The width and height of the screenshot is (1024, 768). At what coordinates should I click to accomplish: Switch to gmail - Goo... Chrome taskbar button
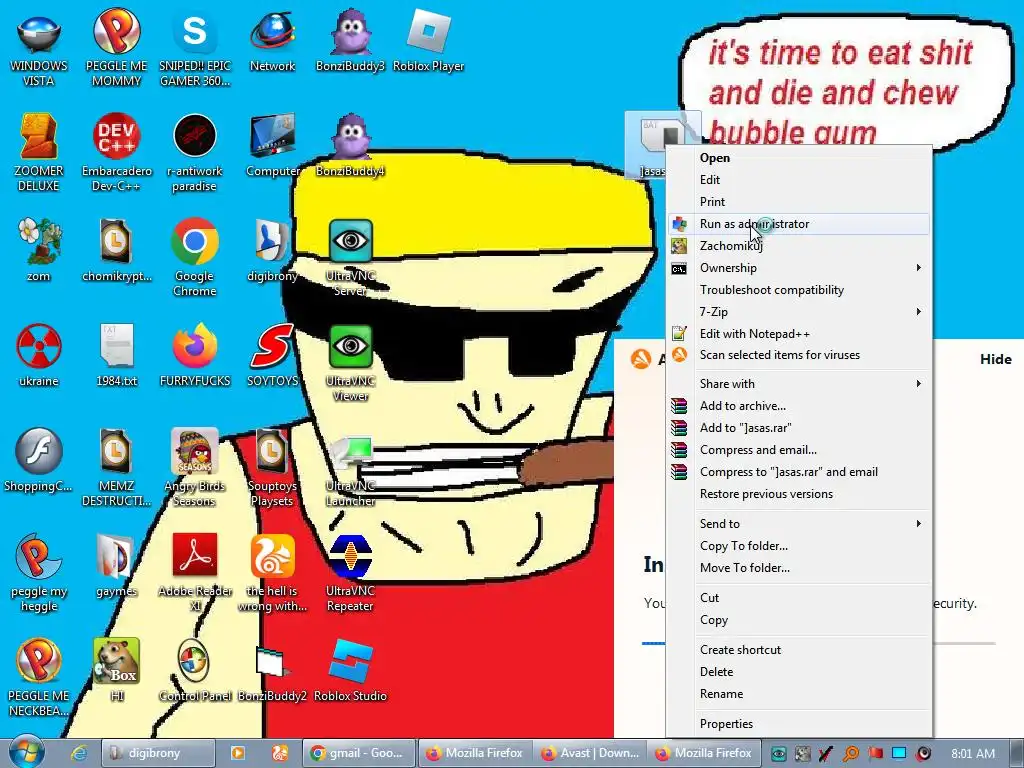[x=359, y=753]
